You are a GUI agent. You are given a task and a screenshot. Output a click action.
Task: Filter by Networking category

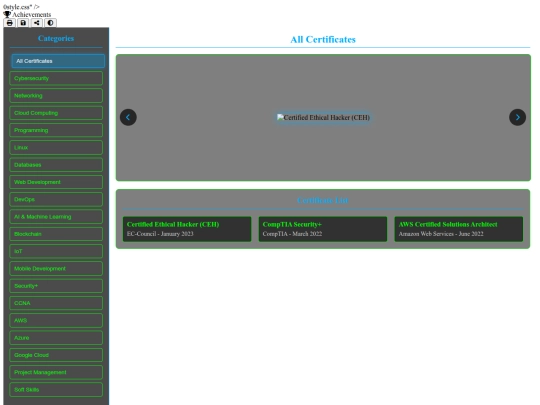(56, 95)
